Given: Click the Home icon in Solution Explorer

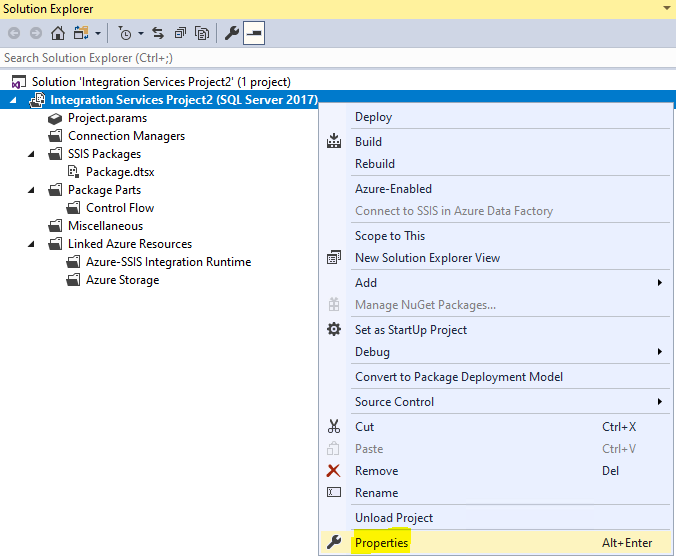Looking at the screenshot, I should tap(58, 33).
